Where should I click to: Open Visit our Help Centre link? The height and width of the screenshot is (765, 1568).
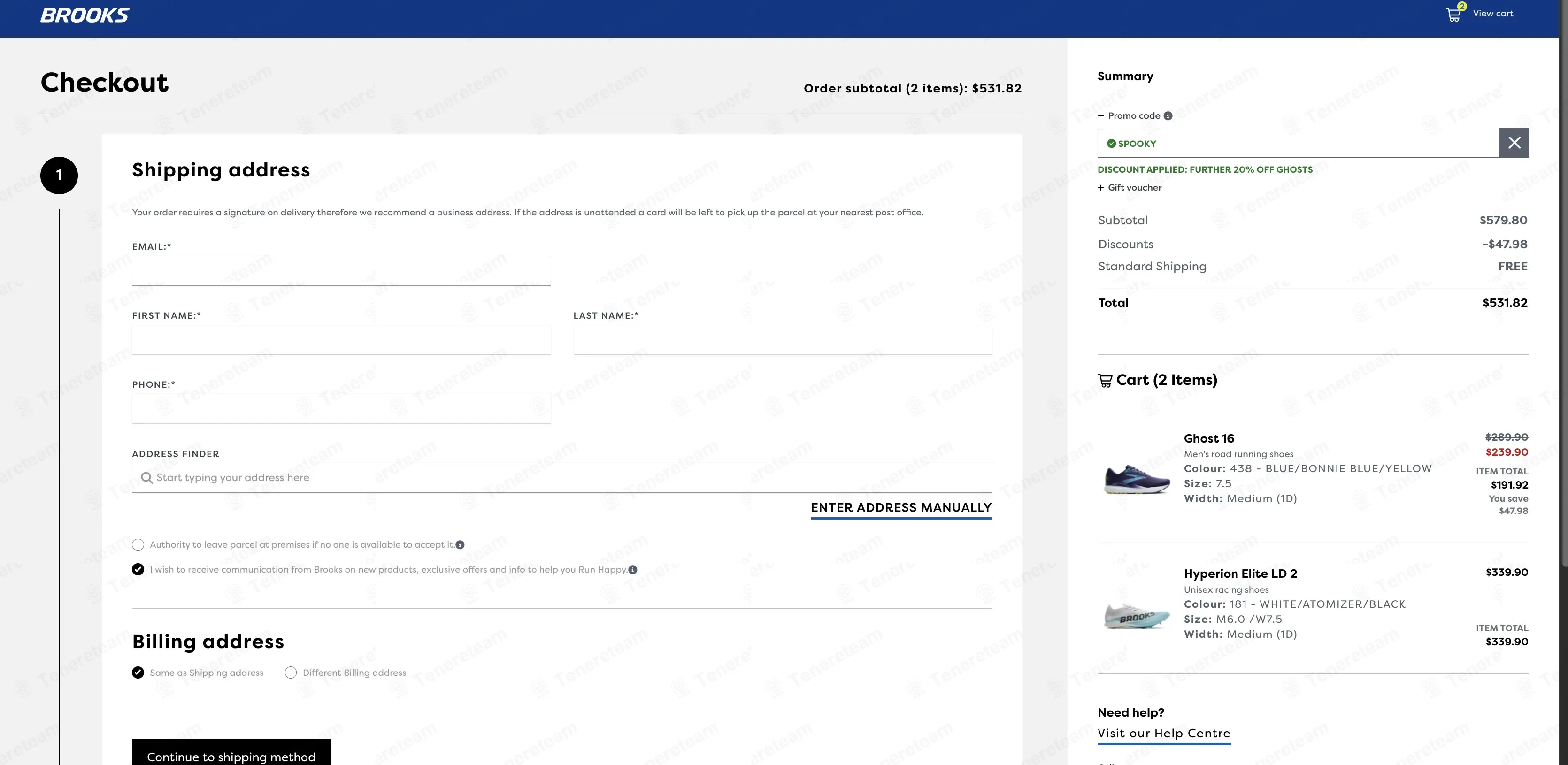(x=1163, y=734)
